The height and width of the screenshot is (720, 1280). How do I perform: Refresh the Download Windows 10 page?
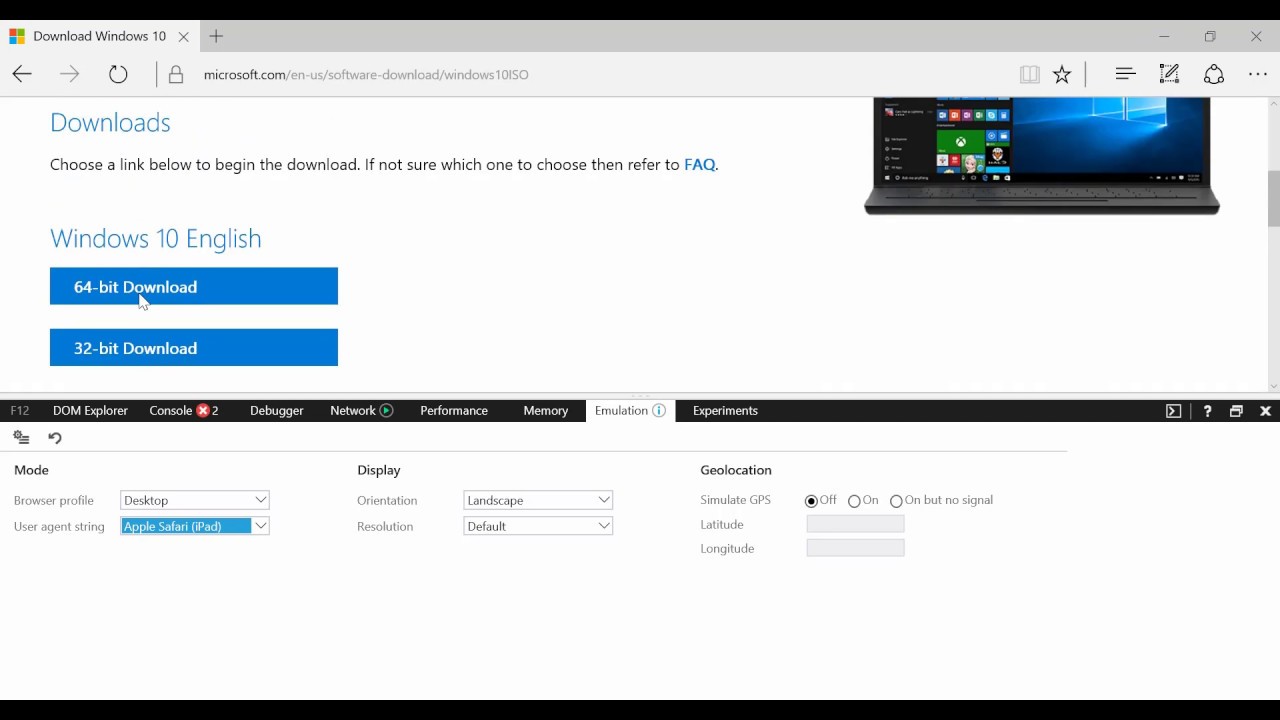(x=118, y=74)
